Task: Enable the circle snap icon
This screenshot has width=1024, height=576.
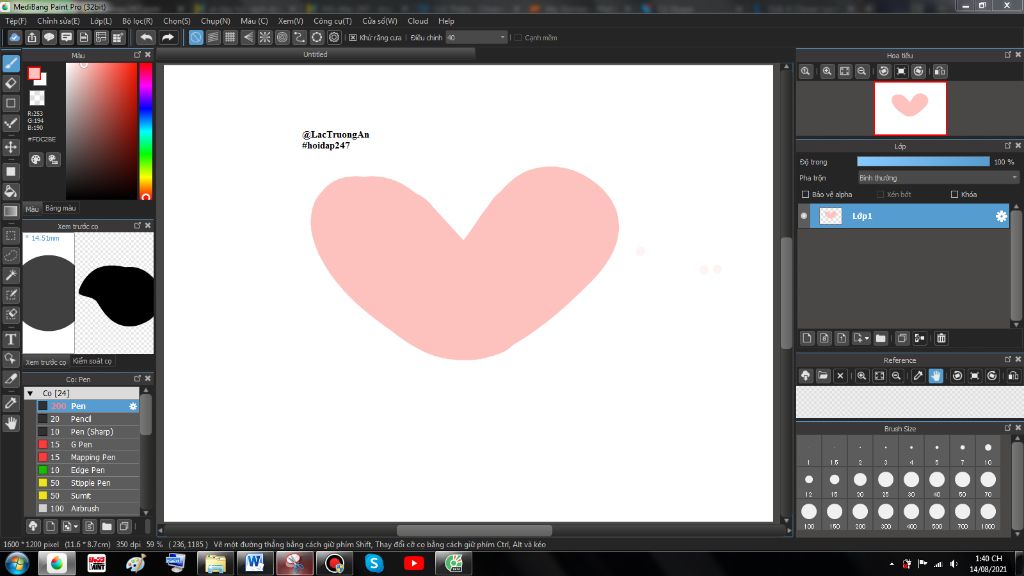Action: coord(282,38)
